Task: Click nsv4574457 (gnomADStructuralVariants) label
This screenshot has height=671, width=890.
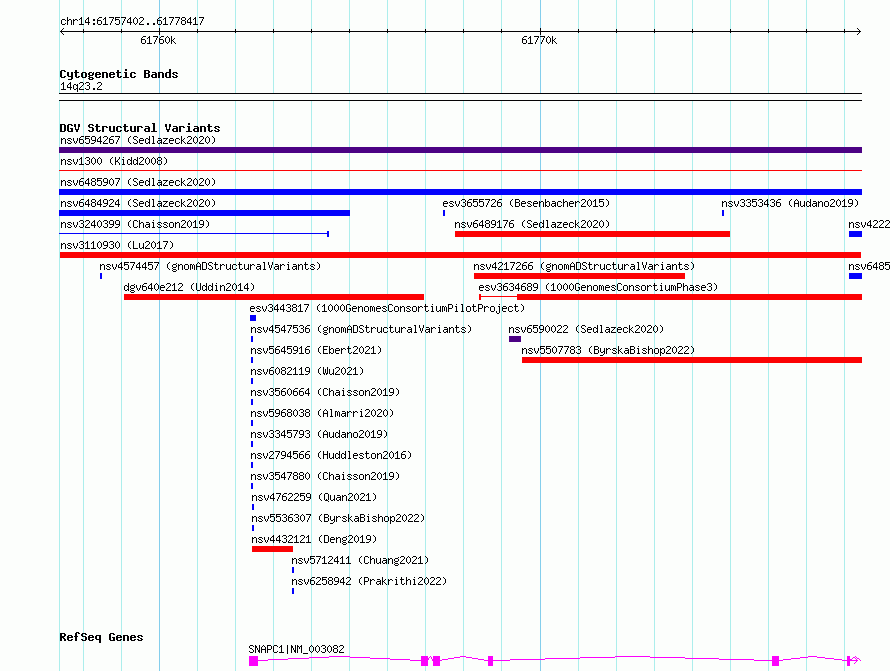Action: click(x=210, y=266)
